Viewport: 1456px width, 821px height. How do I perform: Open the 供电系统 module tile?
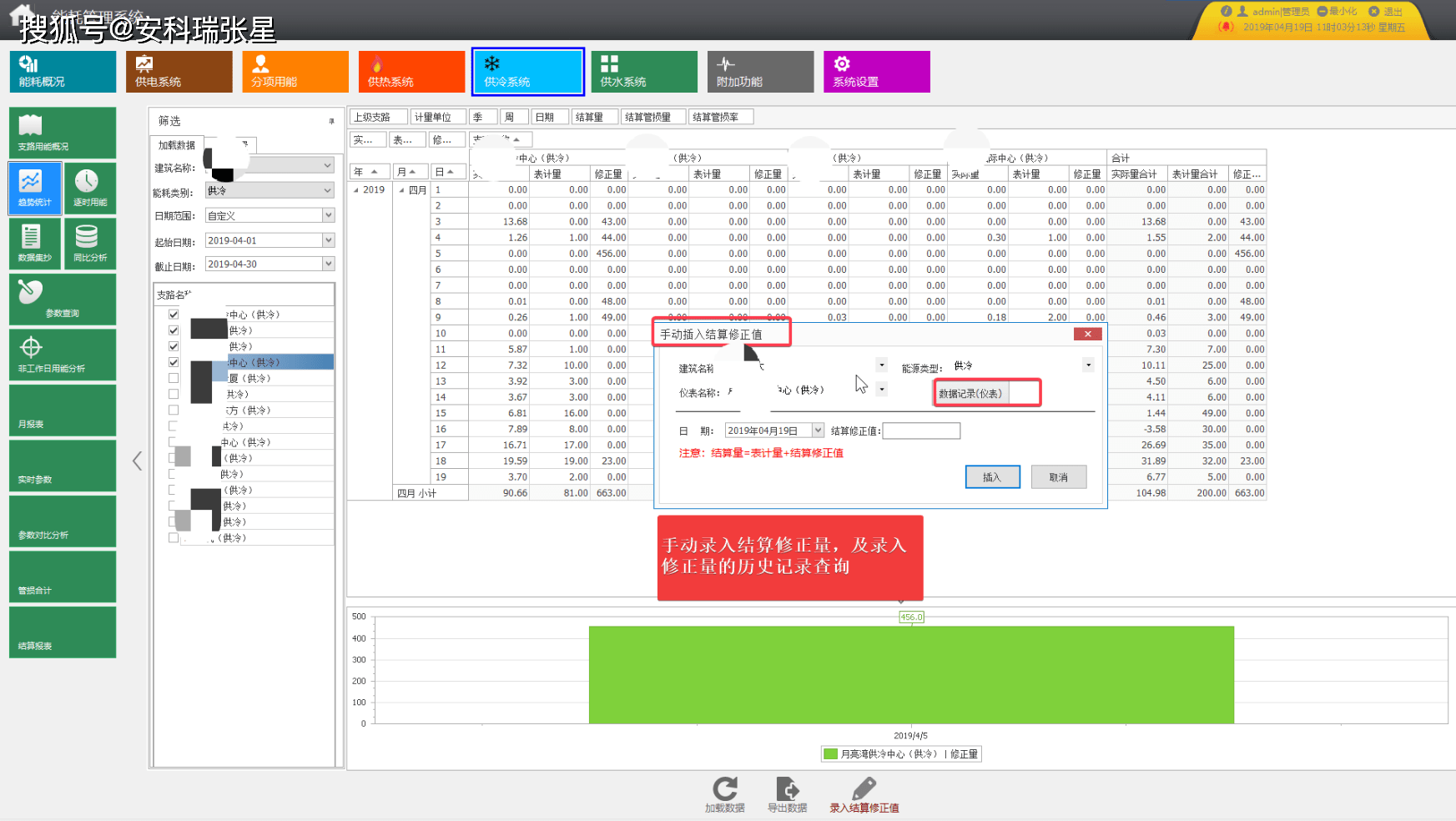[179, 72]
